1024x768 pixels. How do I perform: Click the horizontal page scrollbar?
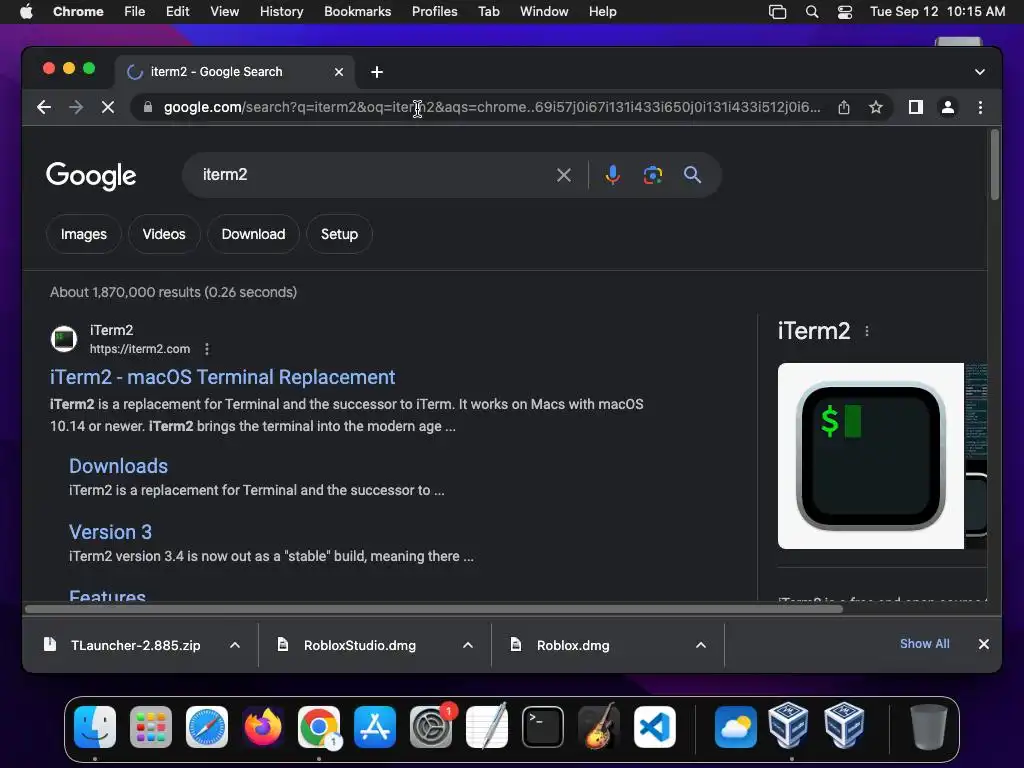[434, 609]
